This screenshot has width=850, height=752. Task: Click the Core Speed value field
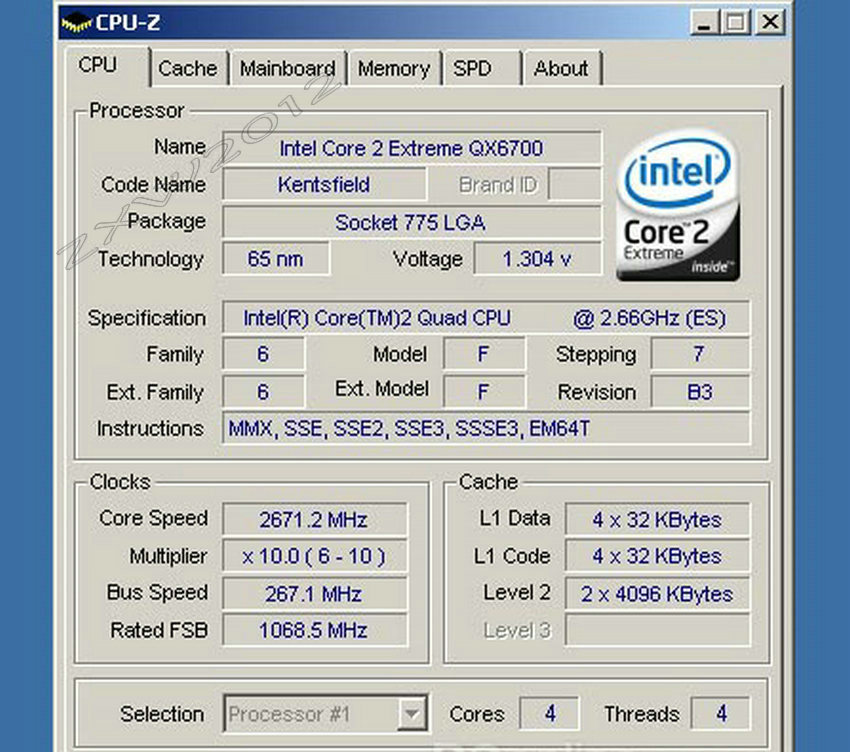(313, 519)
